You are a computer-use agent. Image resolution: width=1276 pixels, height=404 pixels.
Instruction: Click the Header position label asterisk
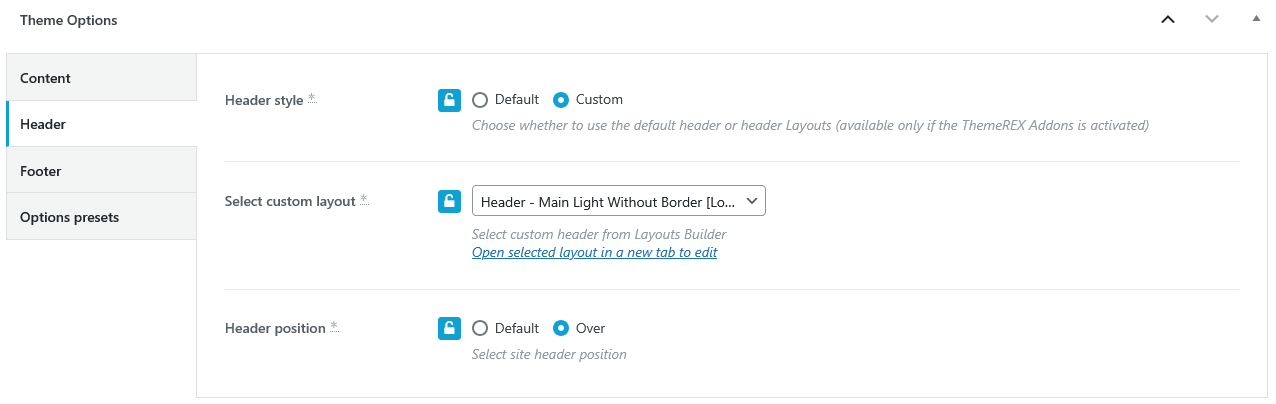pos(334,326)
